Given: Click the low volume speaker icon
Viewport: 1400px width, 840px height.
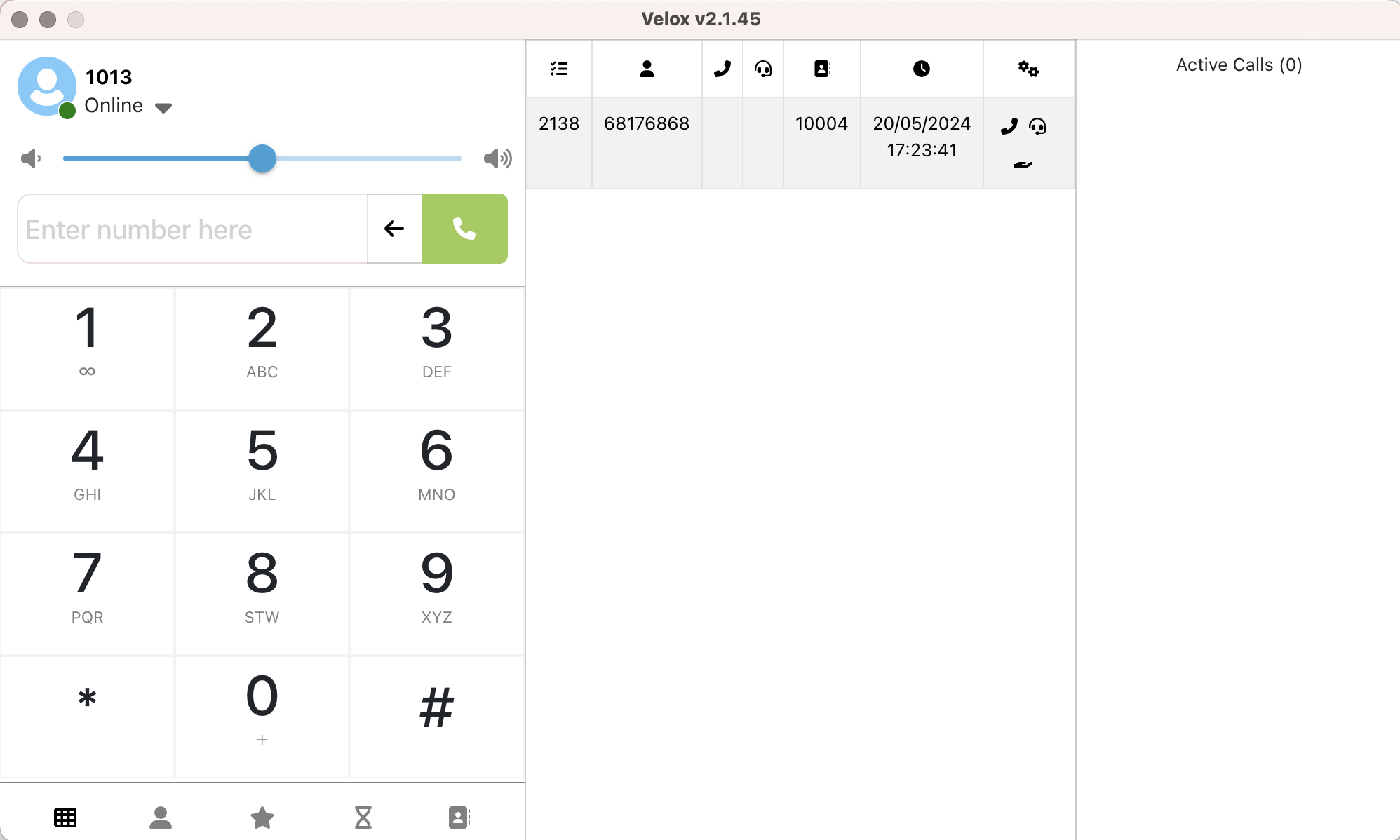Looking at the screenshot, I should click(x=31, y=158).
